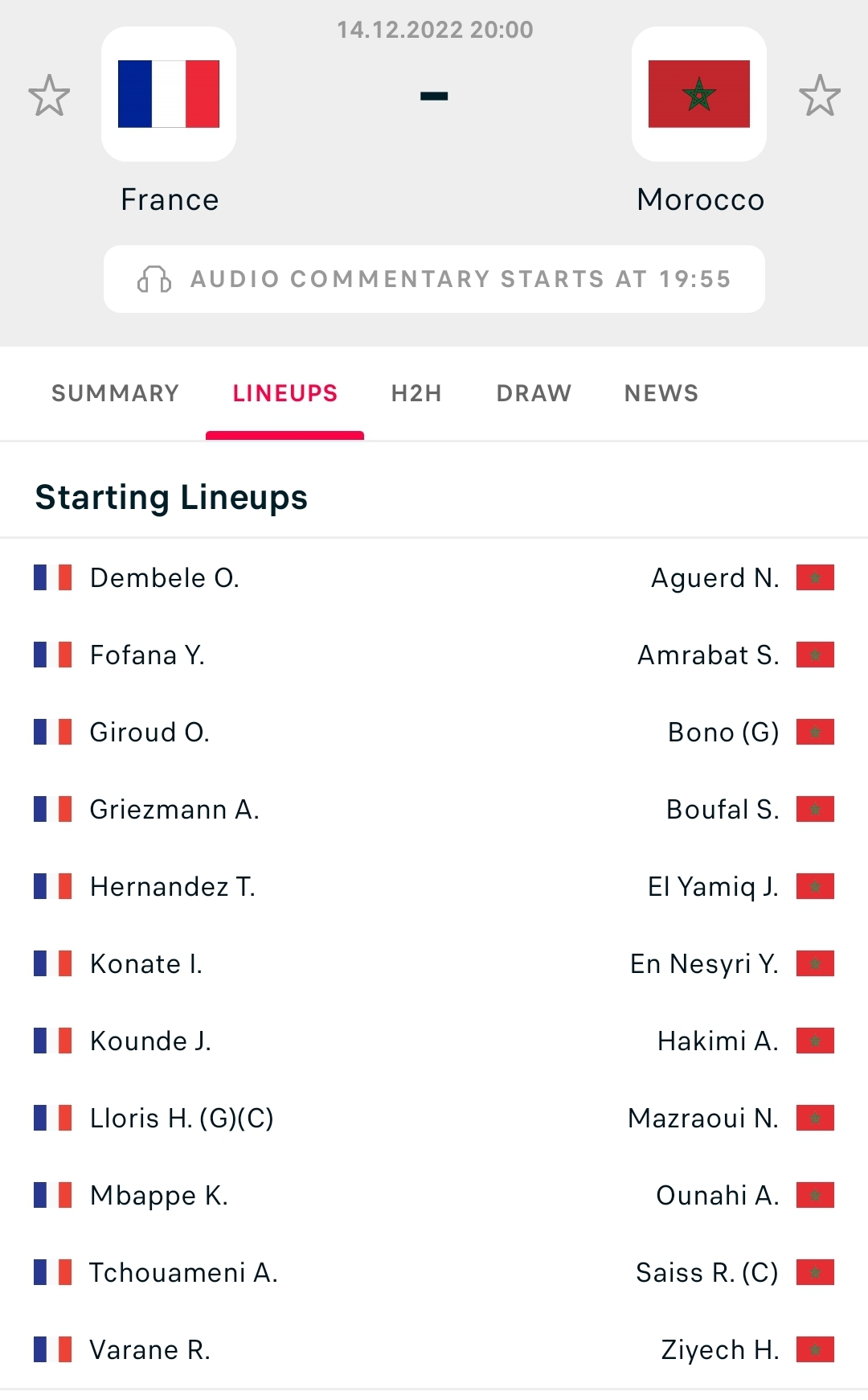Viewport: 868px width, 1400px height.
Task: Tap the headphones audio commentary icon
Action: pos(154,279)
